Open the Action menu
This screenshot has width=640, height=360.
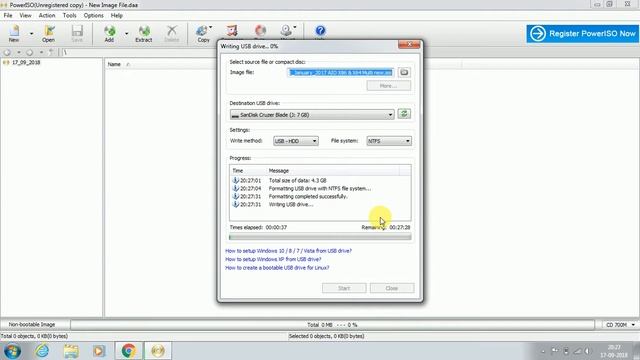click(47, 16)
